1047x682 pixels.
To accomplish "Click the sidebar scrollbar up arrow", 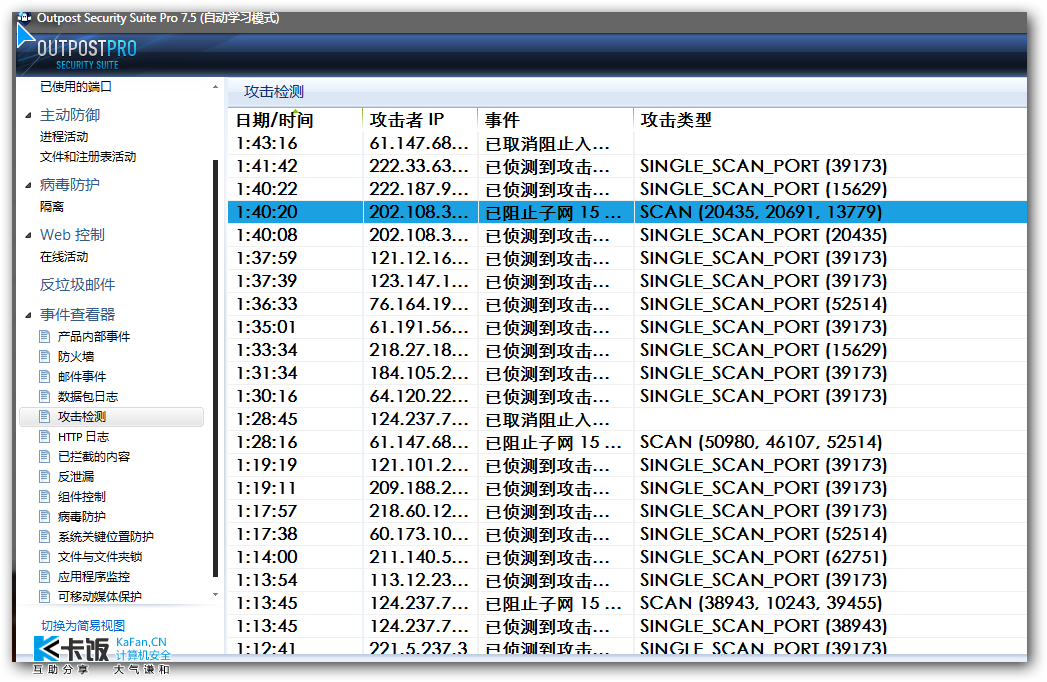I will click(x=215, y=87).
